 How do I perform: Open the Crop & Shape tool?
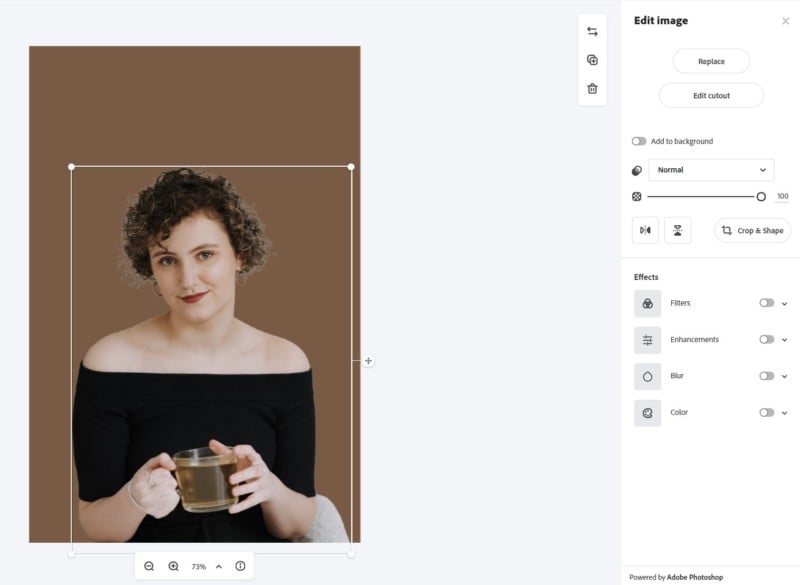tap(752, 231)
